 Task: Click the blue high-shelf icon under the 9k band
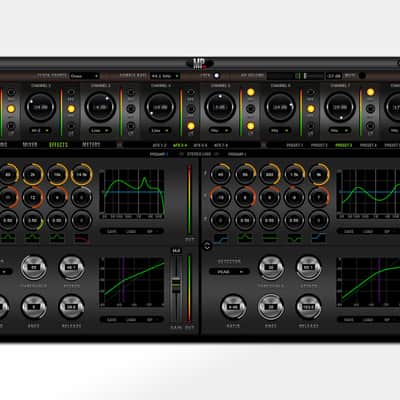[319, 238]
